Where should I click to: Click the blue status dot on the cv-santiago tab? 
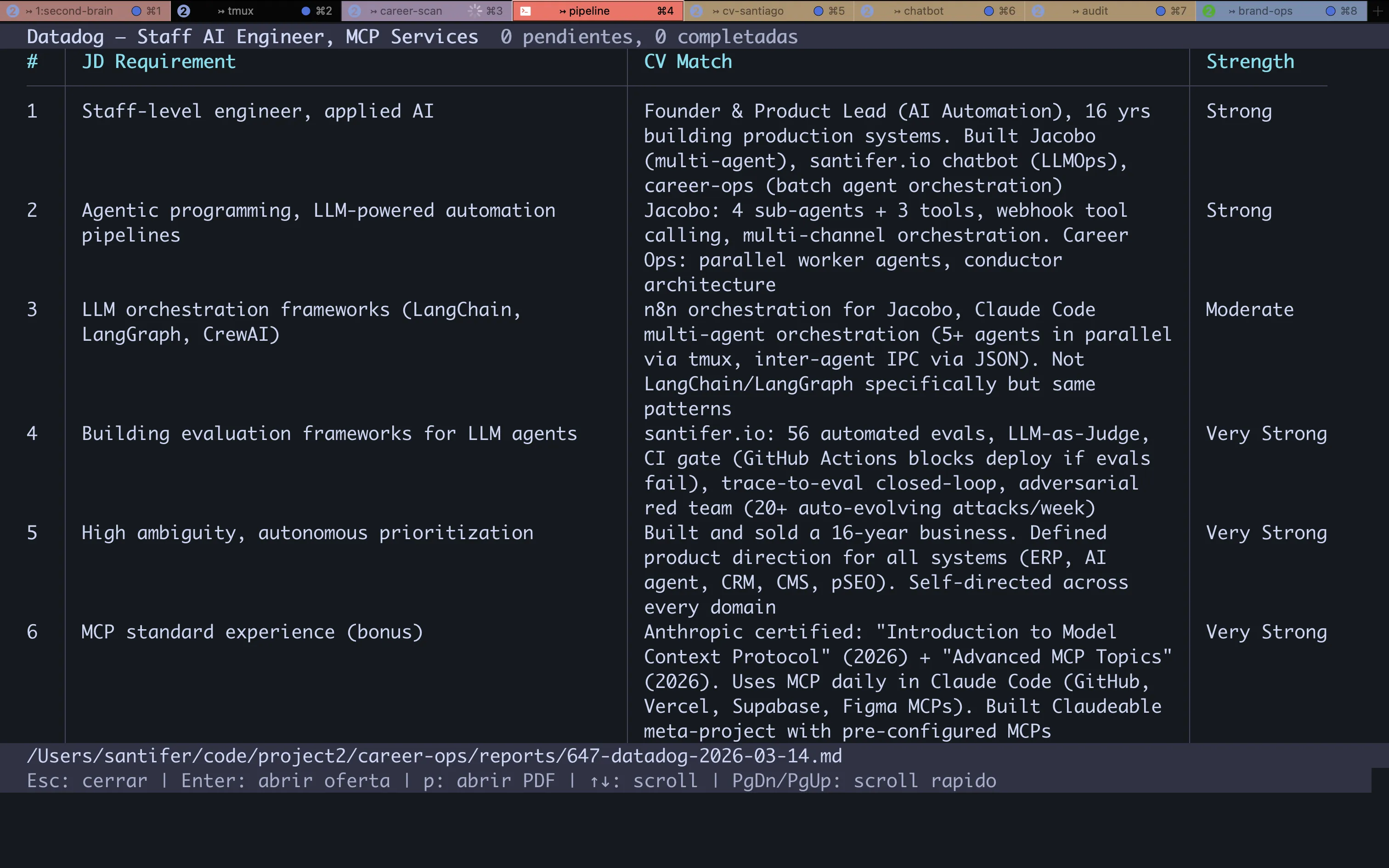pyautogui.click(x=819, y=11)
